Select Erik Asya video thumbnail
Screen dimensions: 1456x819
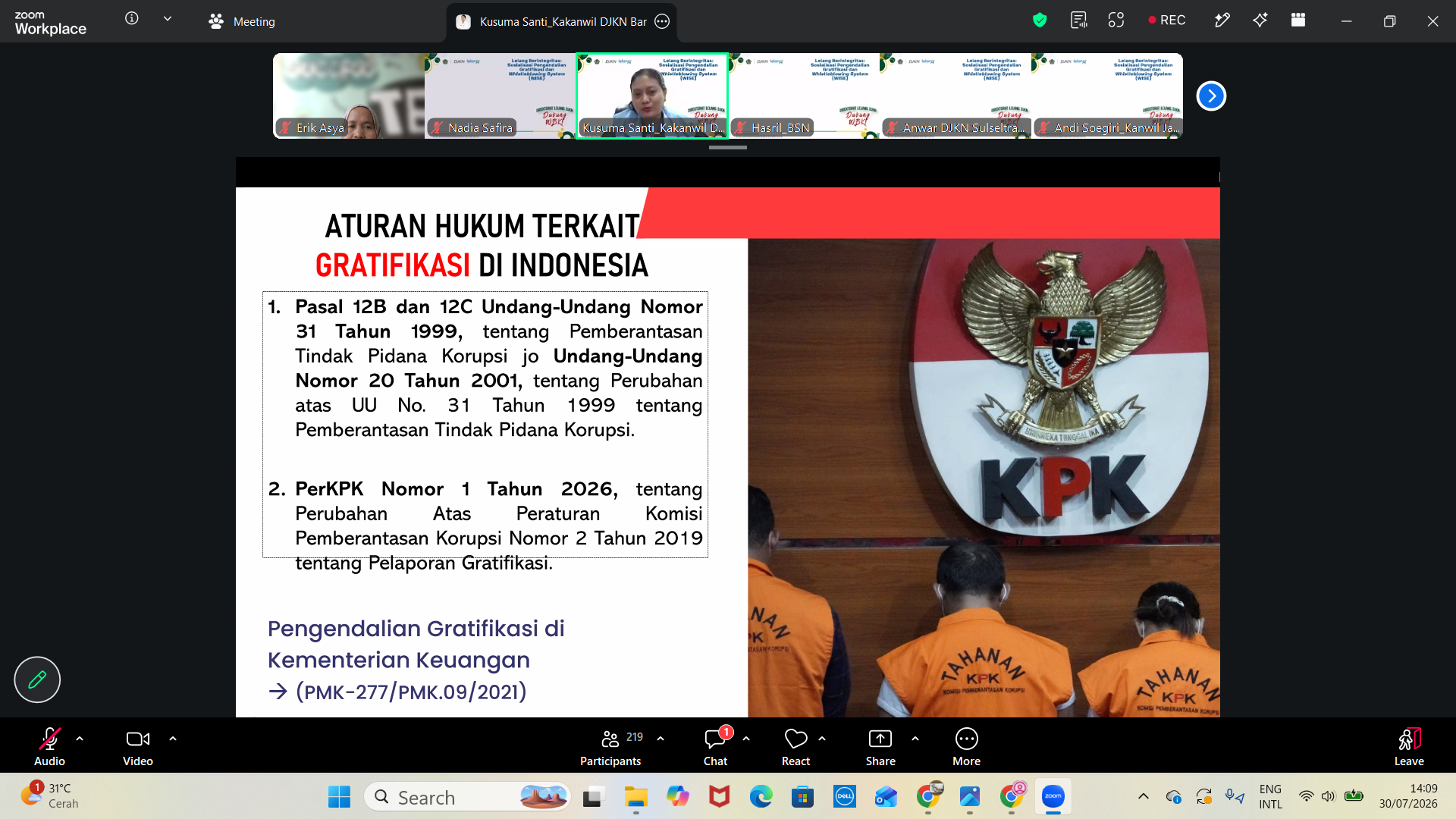(x=349, y=96)
